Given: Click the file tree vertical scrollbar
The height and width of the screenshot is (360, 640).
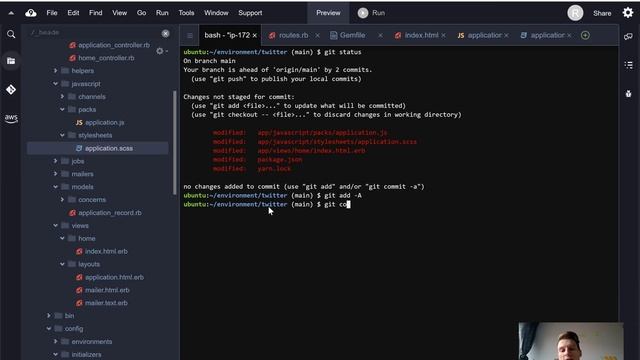Looking at the screenshot, I should click(175, 142).
